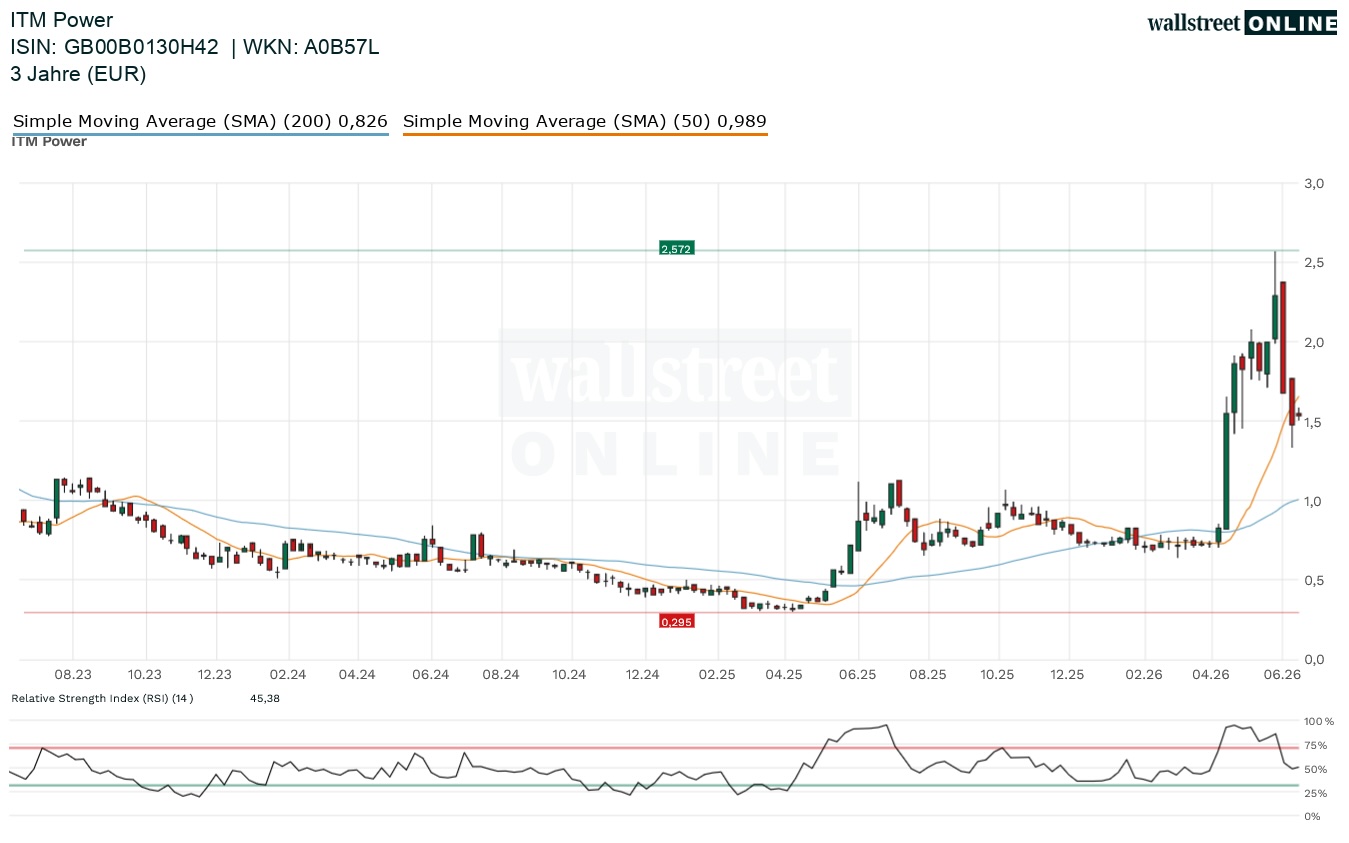Viewport: 1349px width, 843px height.
Task: Click the 2,5 price axis label
Action: [1314, 262]
